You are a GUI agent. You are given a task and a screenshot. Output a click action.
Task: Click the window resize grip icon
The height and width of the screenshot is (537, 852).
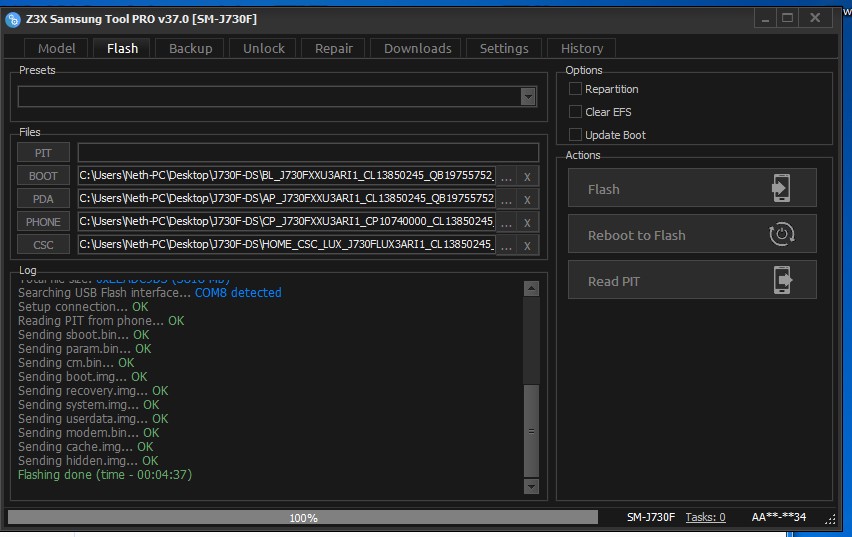point(830,520)
